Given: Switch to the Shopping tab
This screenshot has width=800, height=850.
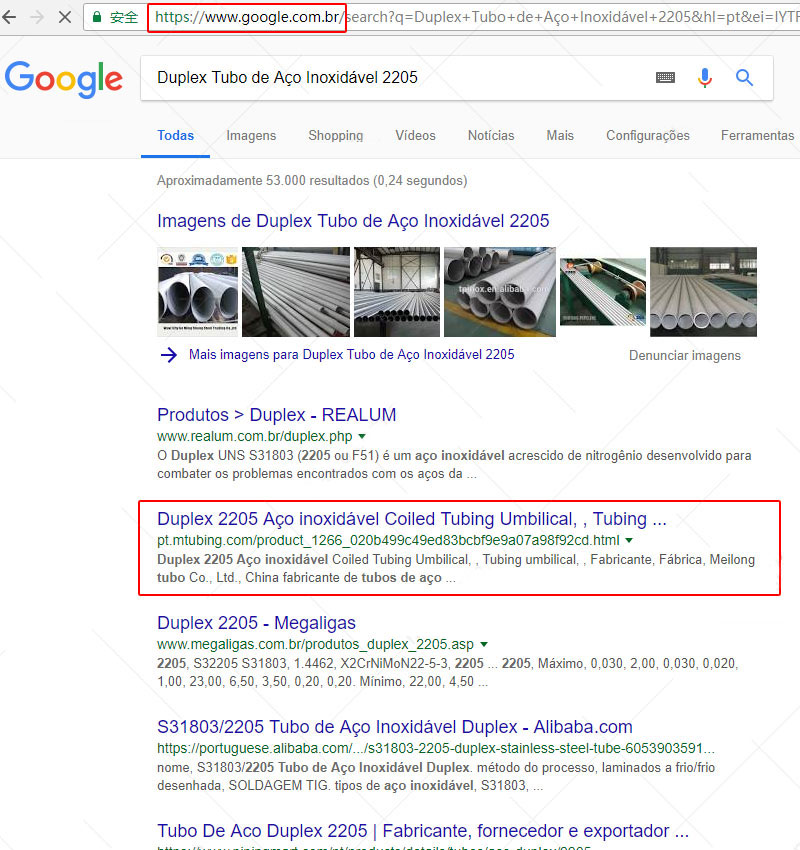Looking at the screenshot, I should 335,135.
